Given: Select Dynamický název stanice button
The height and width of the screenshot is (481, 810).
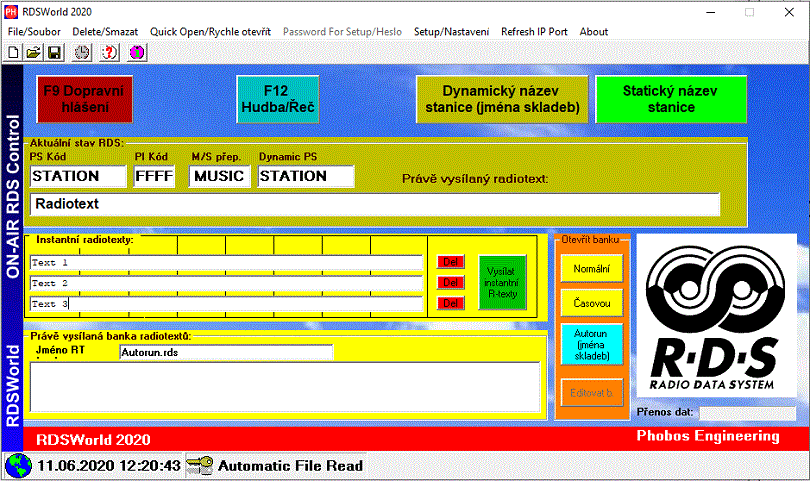Looking at the screenshot, I should (502, 99).
